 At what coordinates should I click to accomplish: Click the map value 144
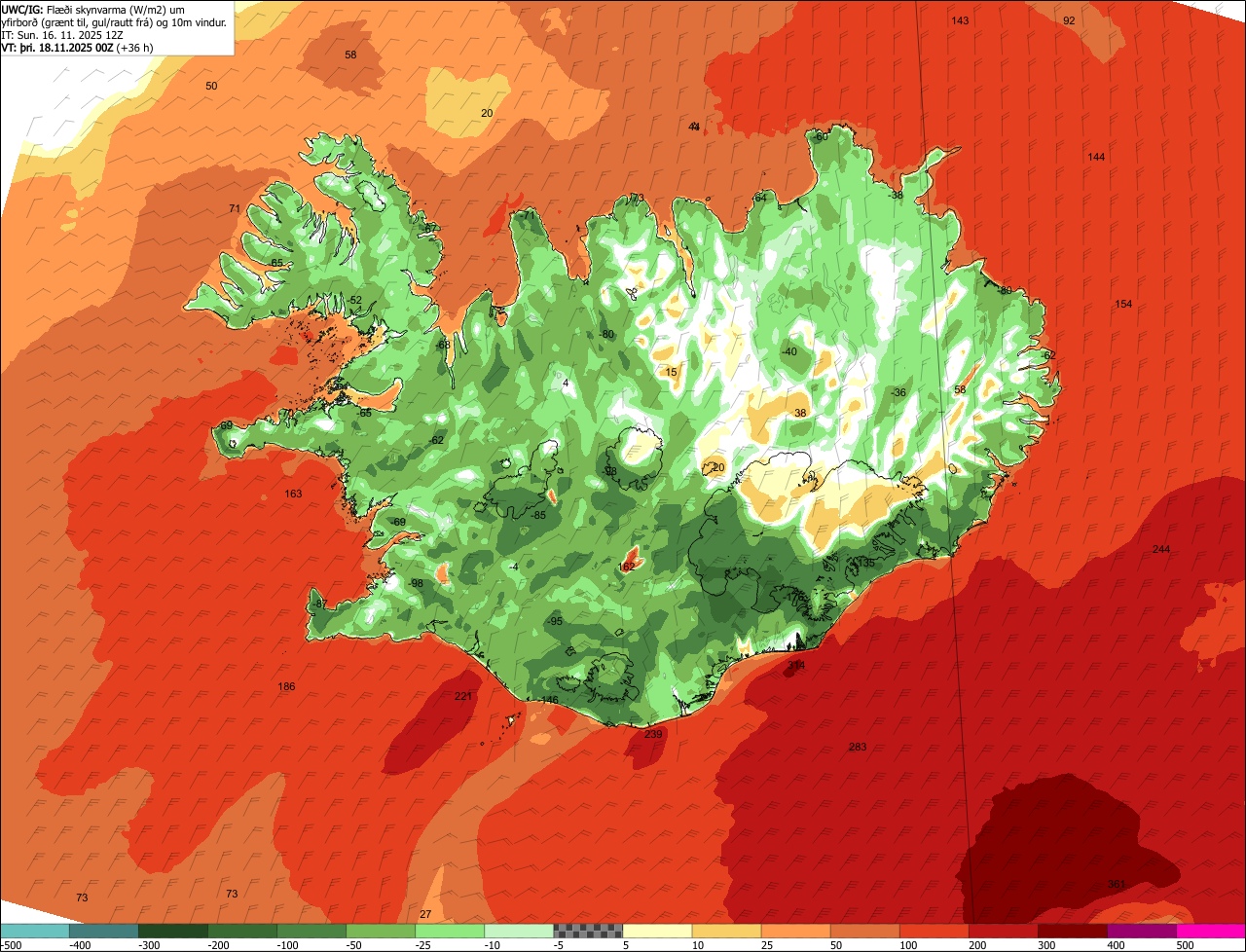coord(1096,157)
